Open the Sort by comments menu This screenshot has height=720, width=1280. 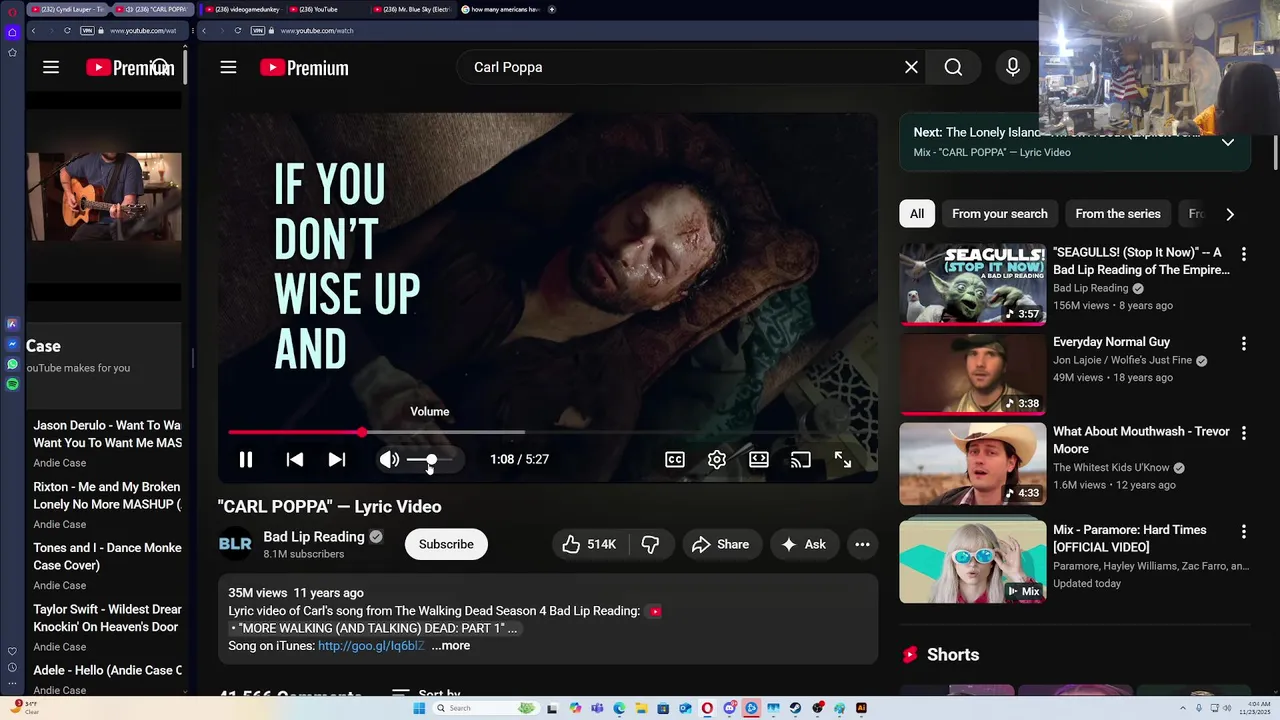point(427,694)
